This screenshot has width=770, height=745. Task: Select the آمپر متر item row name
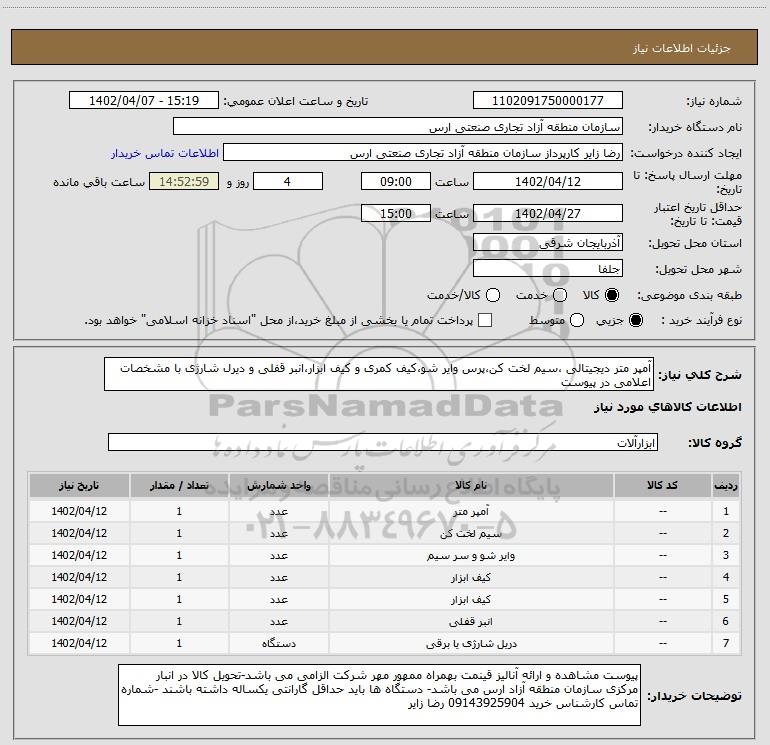coord(471,511)
